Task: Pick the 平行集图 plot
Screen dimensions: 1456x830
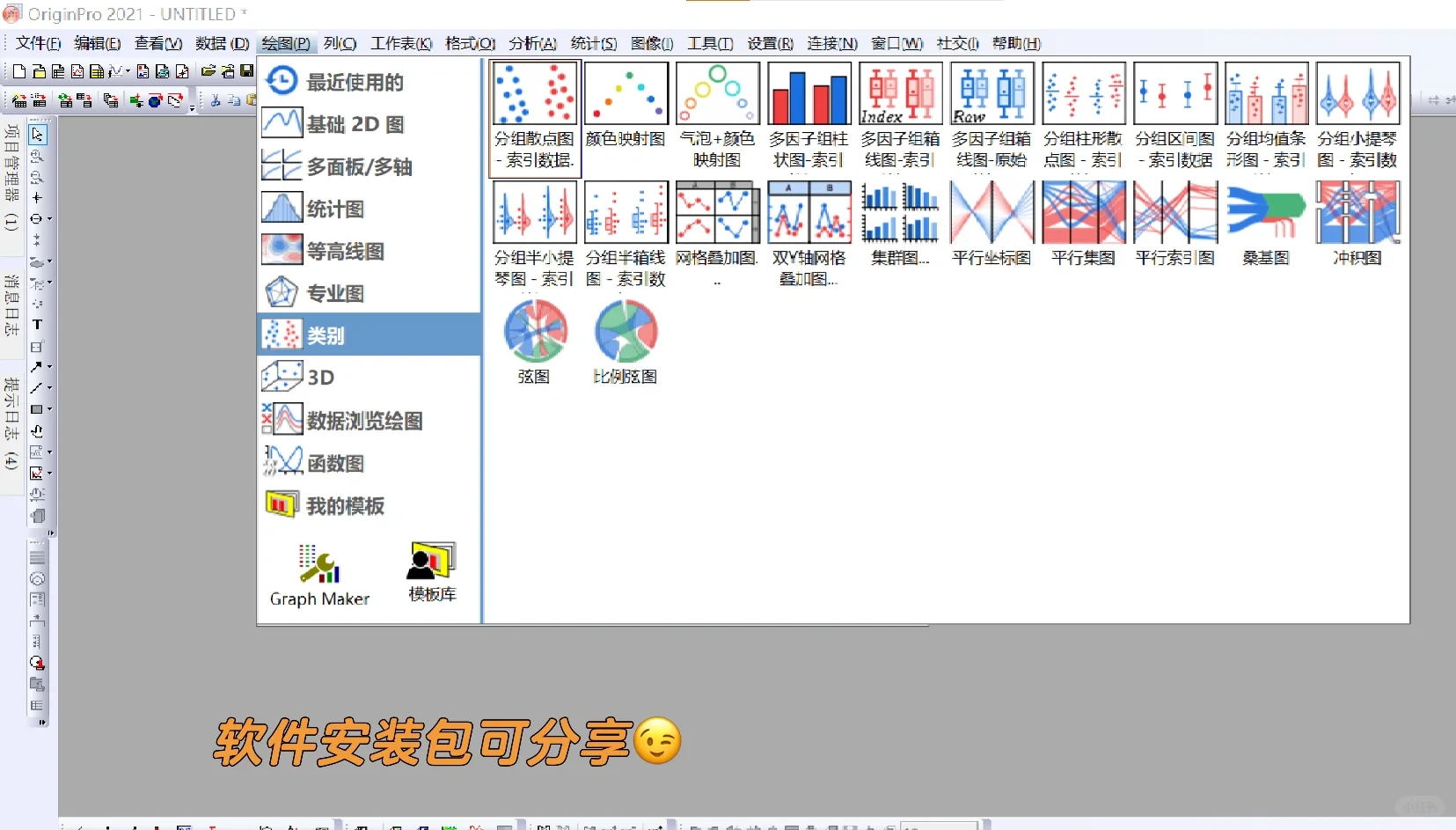Action: coord(1083,224)
